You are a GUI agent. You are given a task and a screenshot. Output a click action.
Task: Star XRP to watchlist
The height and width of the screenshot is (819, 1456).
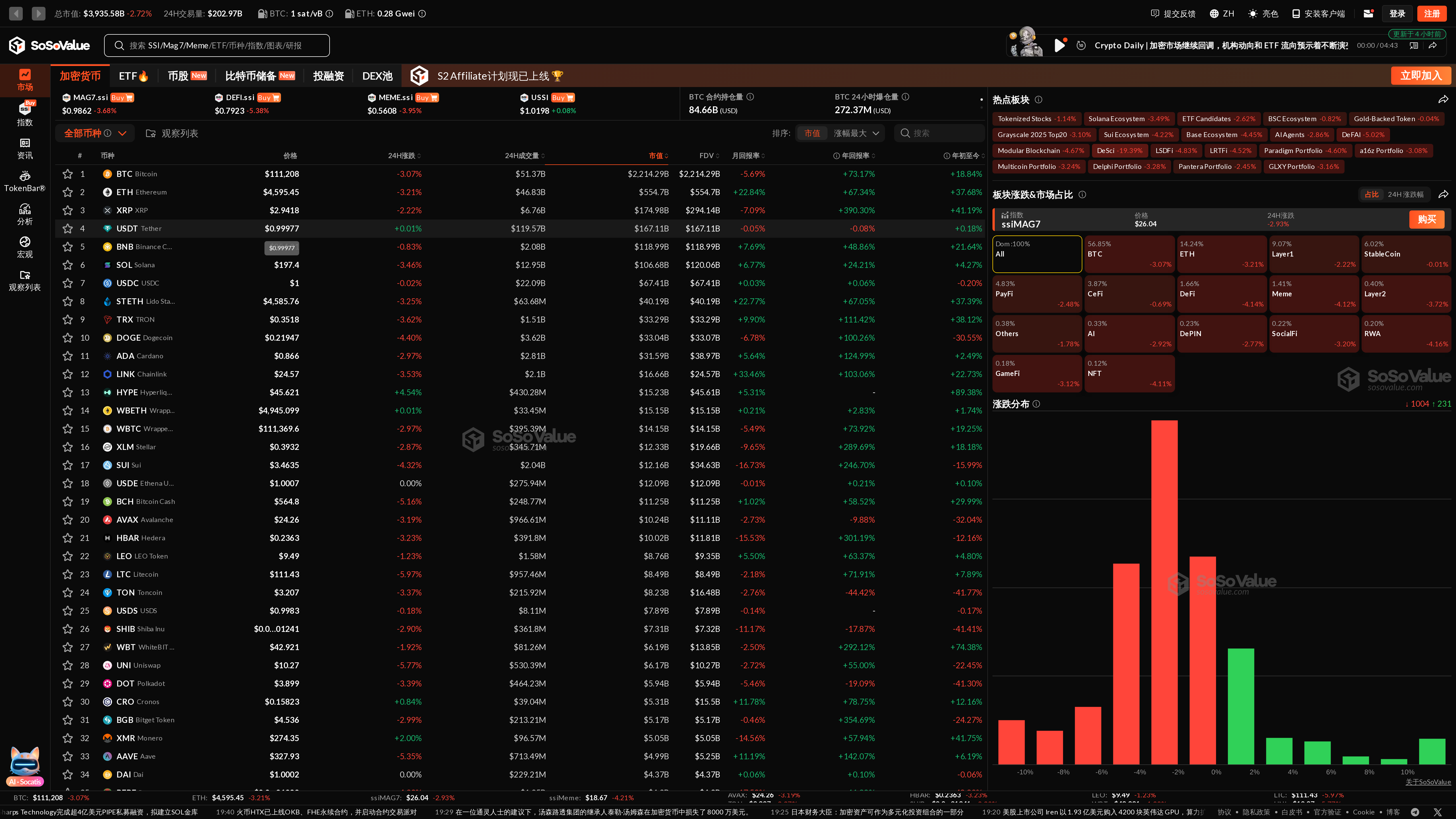tap(68, 210)
